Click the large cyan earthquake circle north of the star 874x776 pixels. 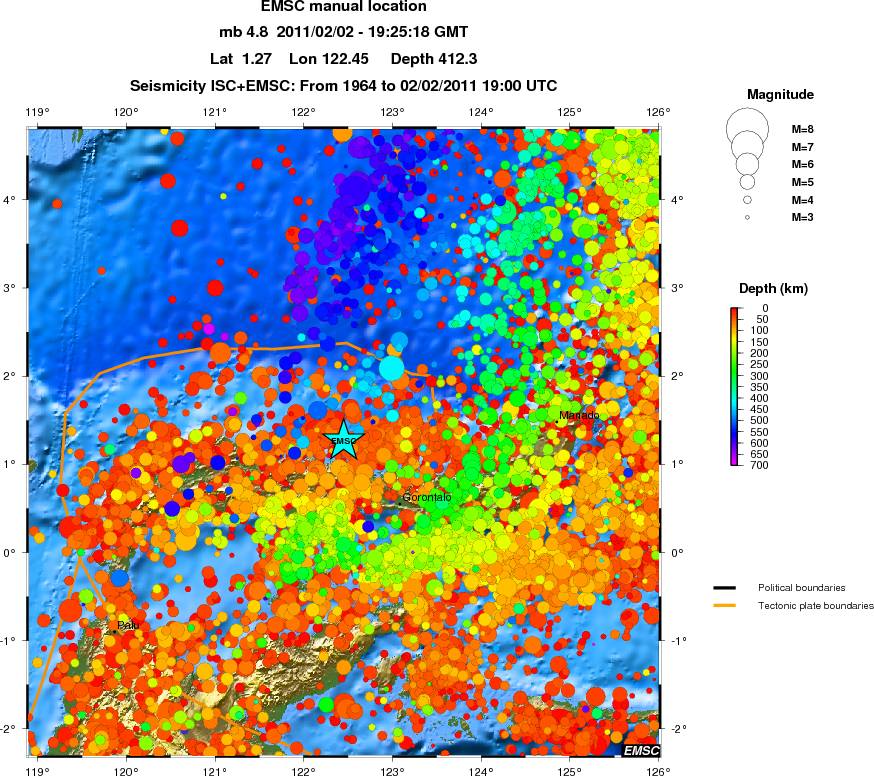click(x=391, y=368)
